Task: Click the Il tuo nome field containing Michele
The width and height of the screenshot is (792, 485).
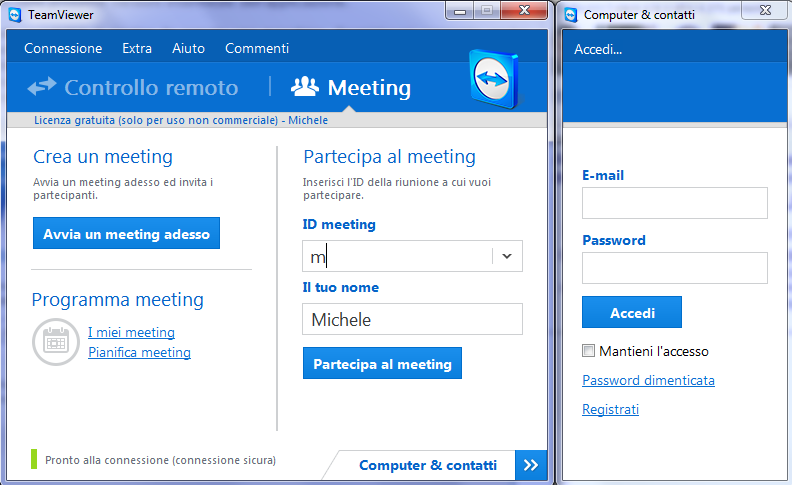Action: coord(412,319)
